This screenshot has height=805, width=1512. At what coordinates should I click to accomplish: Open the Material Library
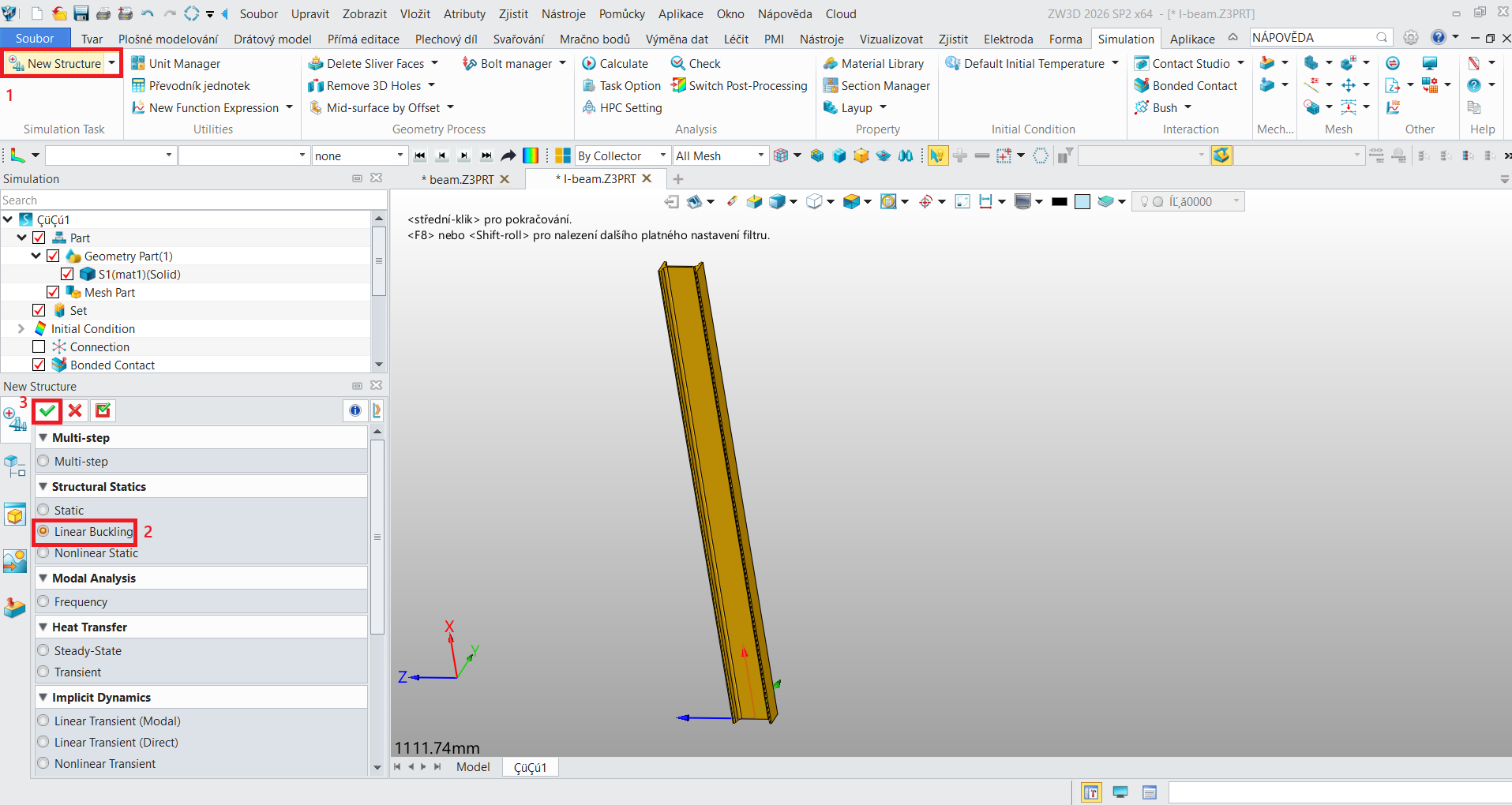tap(873, 63)
